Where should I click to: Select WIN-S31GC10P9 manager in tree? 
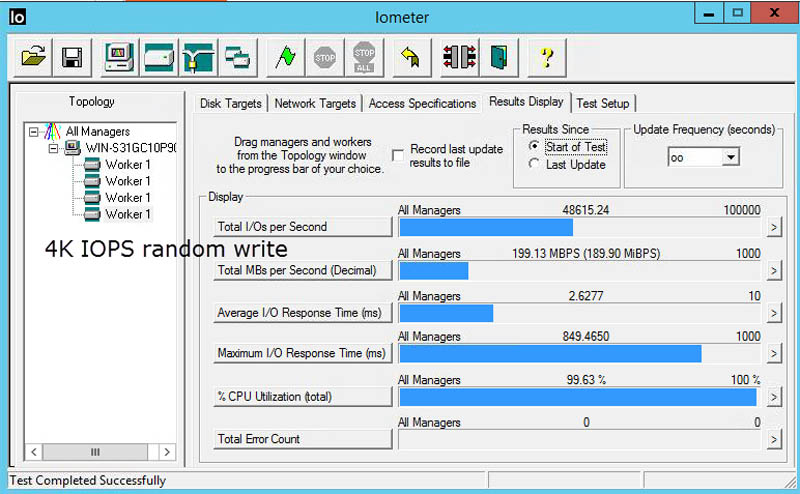click(x=130, y=148)
